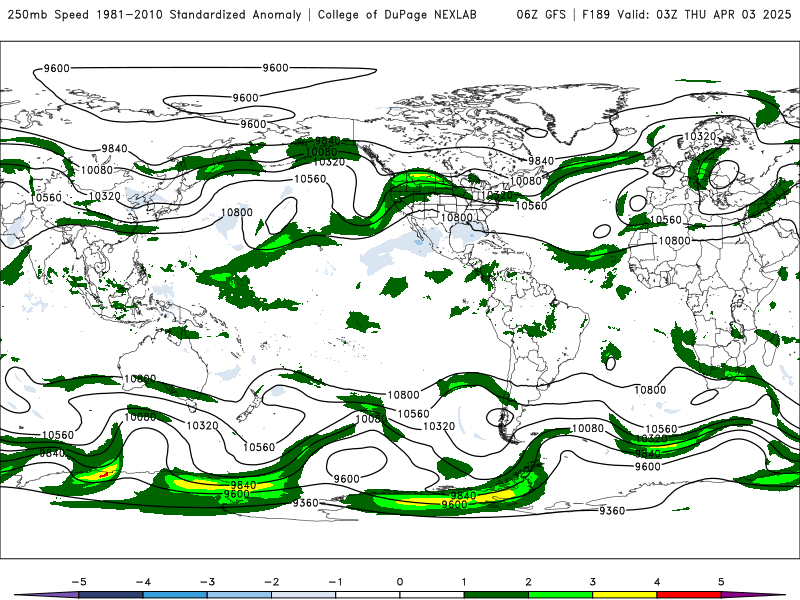
Task: Click the "0" colorbar tick label
Action: [400, 582]
